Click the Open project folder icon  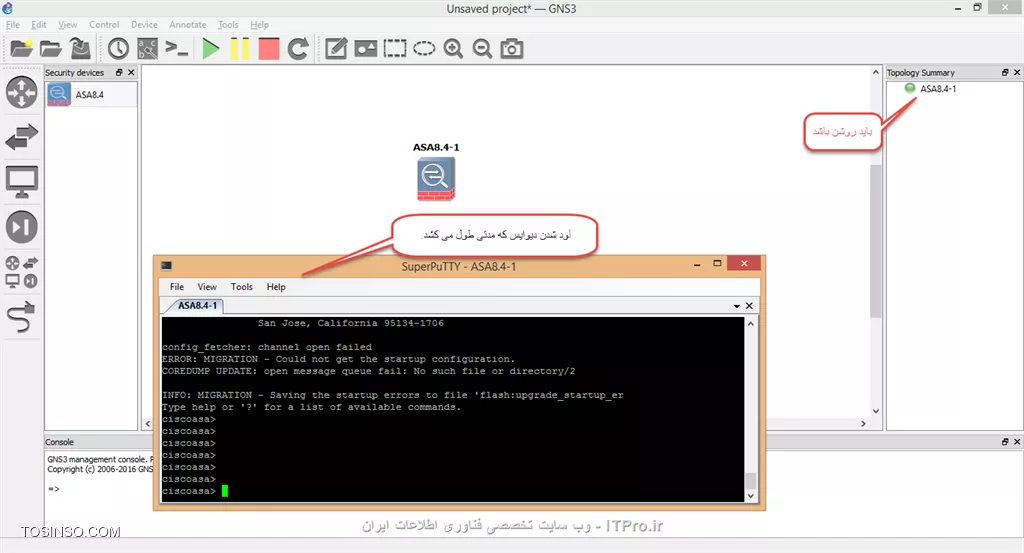[50, 48]
